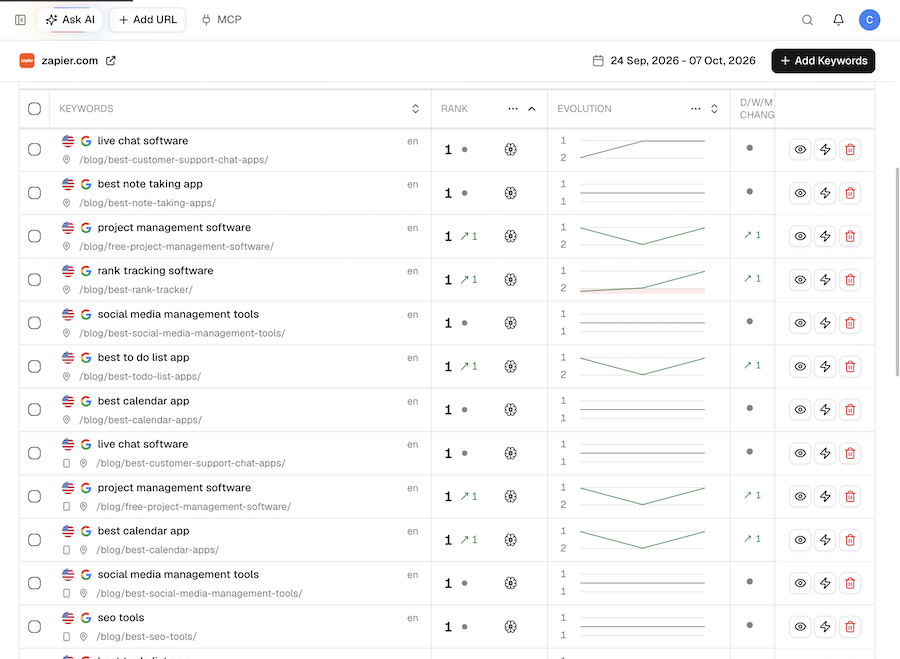Image resolution: width=900 pixels, height=659 pixels.
Task: Click evolution chart for rank tracking software
Action: point(642,280)
